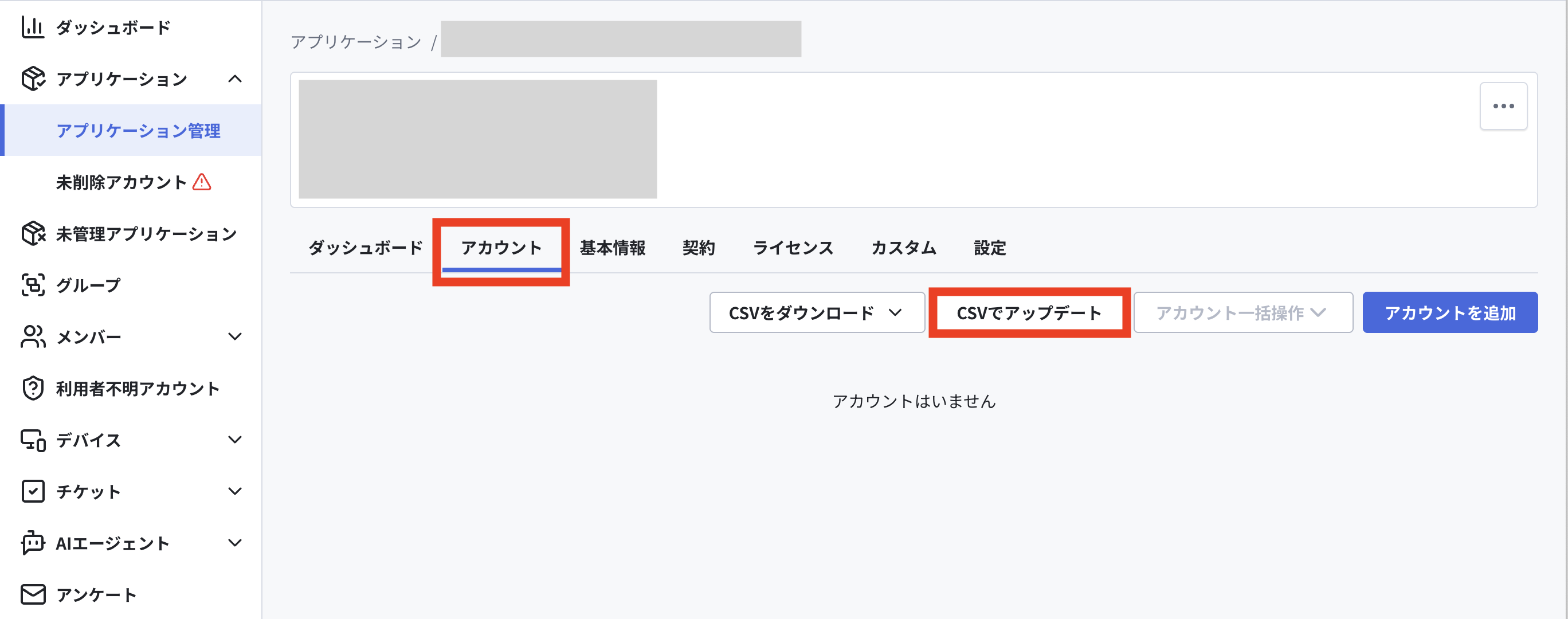
Task: Go to ダッシュボード in the sidebar
Action: 131,28
